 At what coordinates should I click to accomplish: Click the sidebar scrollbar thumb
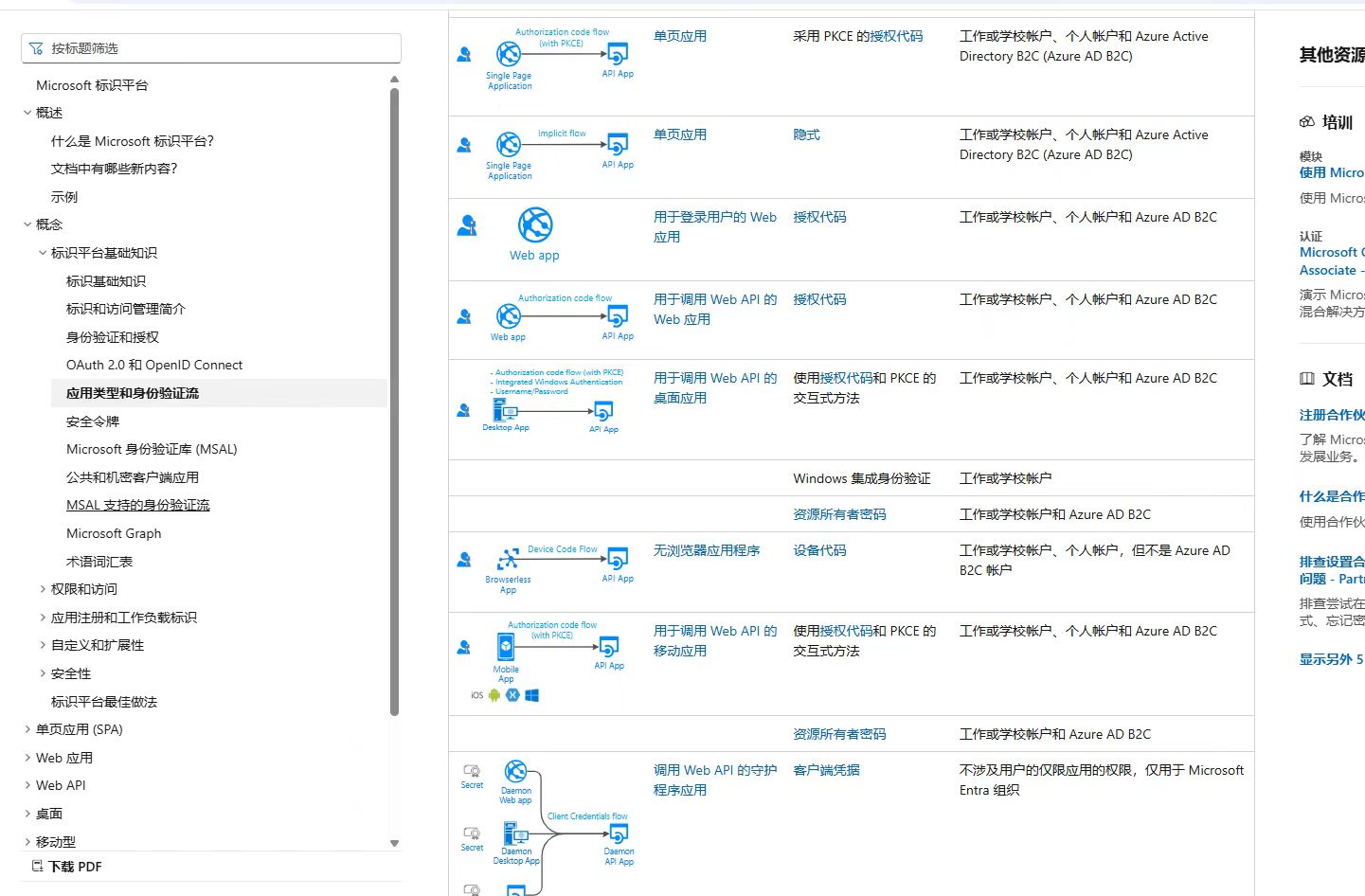[394, 403]
